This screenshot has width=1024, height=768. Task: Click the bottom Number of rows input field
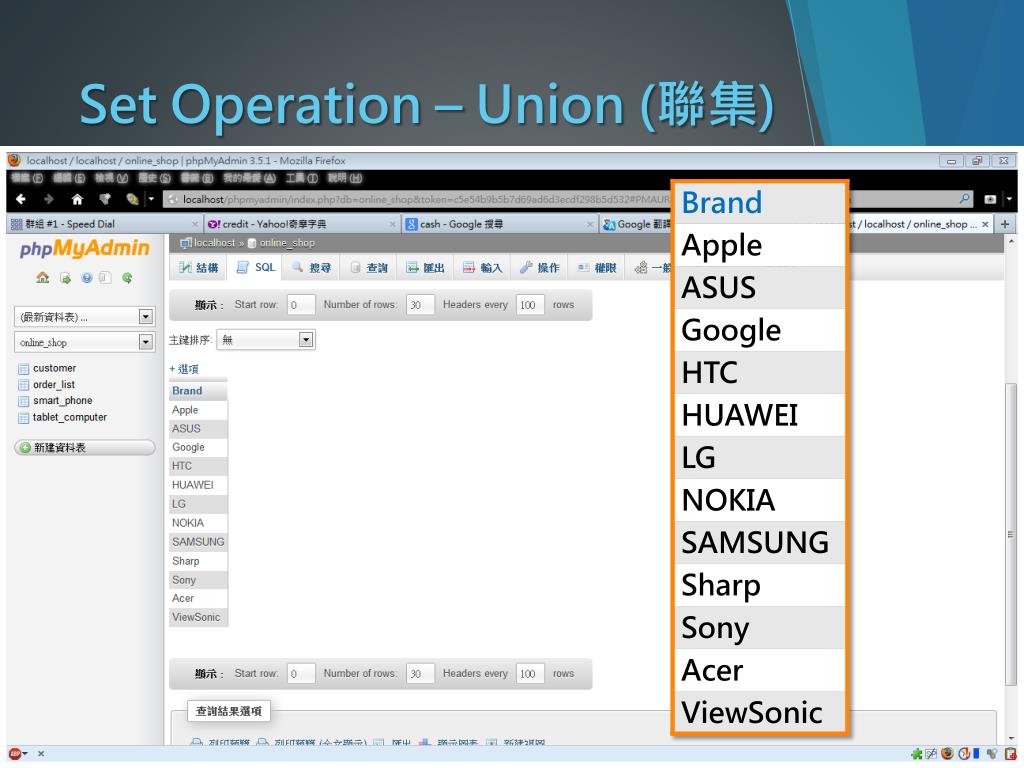pos(420,673)
